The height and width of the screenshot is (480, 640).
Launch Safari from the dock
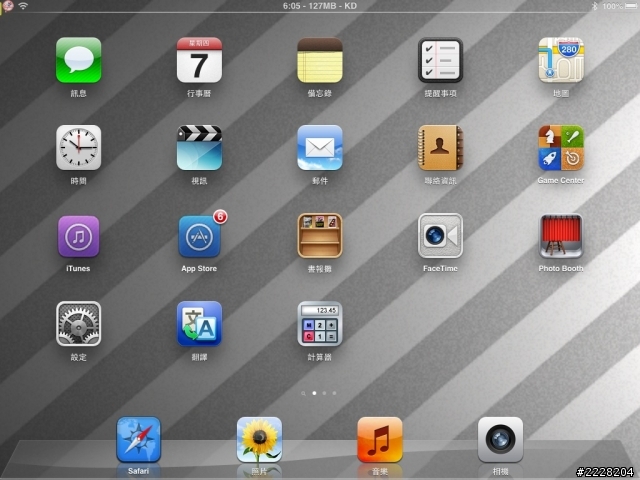[x=138, y=439]
